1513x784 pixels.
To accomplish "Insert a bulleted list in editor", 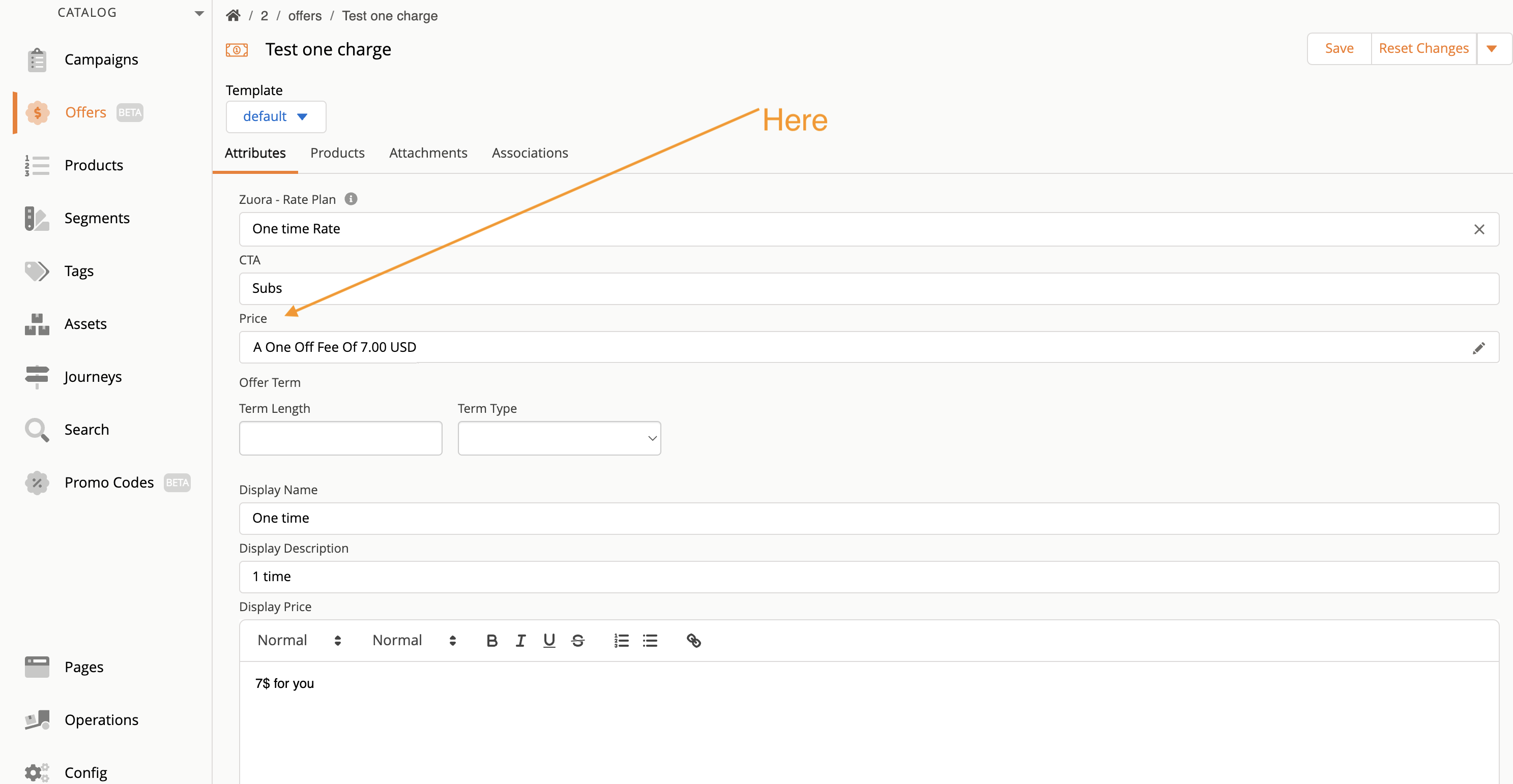I will [x=650, y=640].
